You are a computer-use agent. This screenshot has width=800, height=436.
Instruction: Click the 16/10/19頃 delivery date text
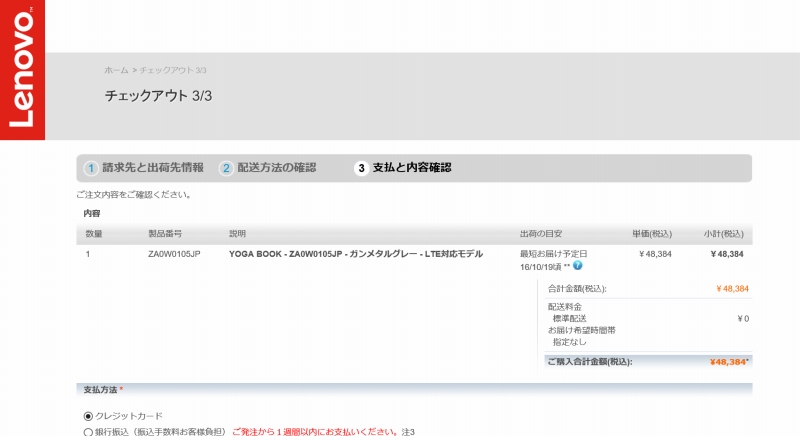(x=541, y=267)
